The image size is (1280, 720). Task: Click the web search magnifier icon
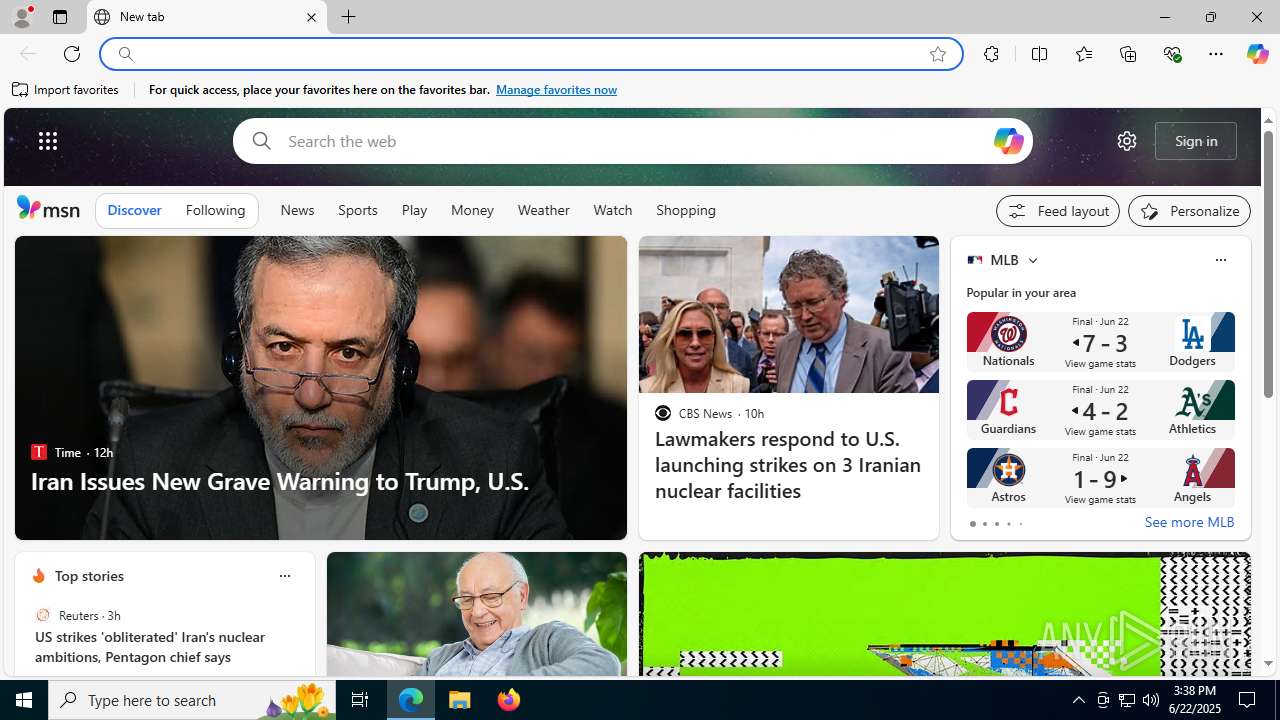[x=261, y=141]
